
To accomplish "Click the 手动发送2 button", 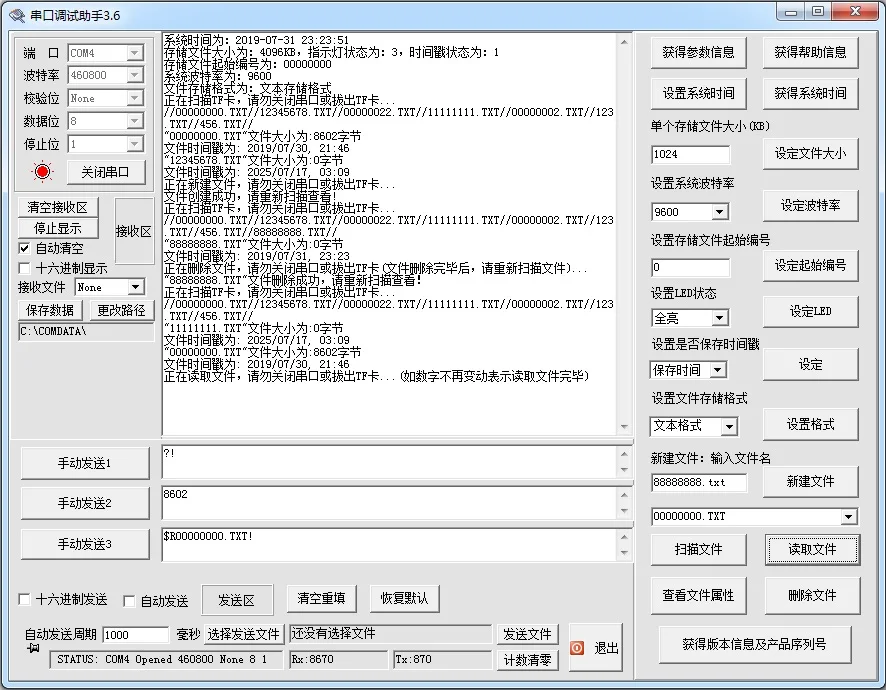I will click(85, 503).
